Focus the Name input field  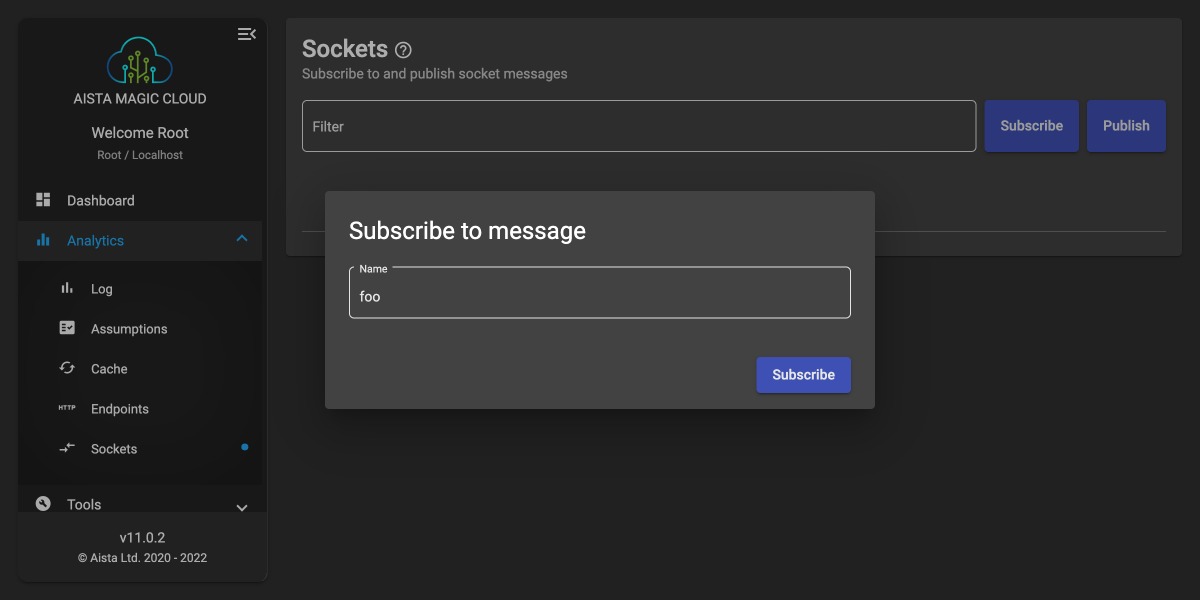click(x=599, y=296)
